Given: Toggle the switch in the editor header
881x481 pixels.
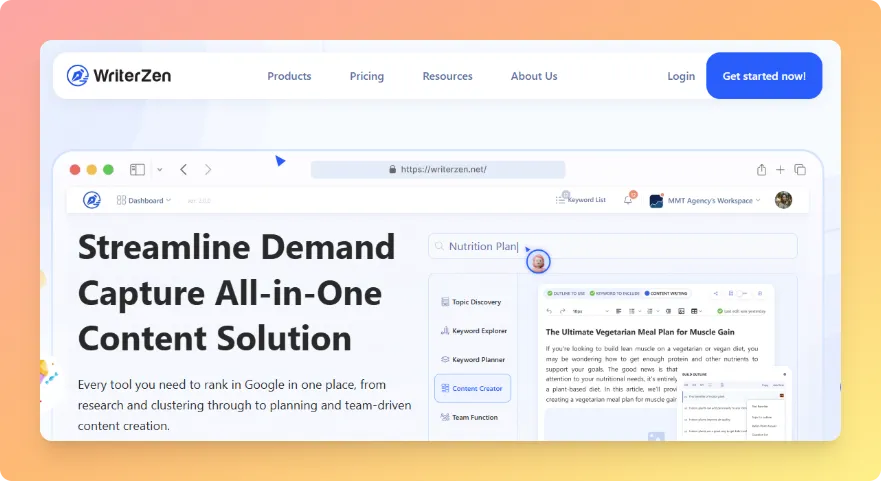Looking at the screenshot, I should [x=741, y=293].
